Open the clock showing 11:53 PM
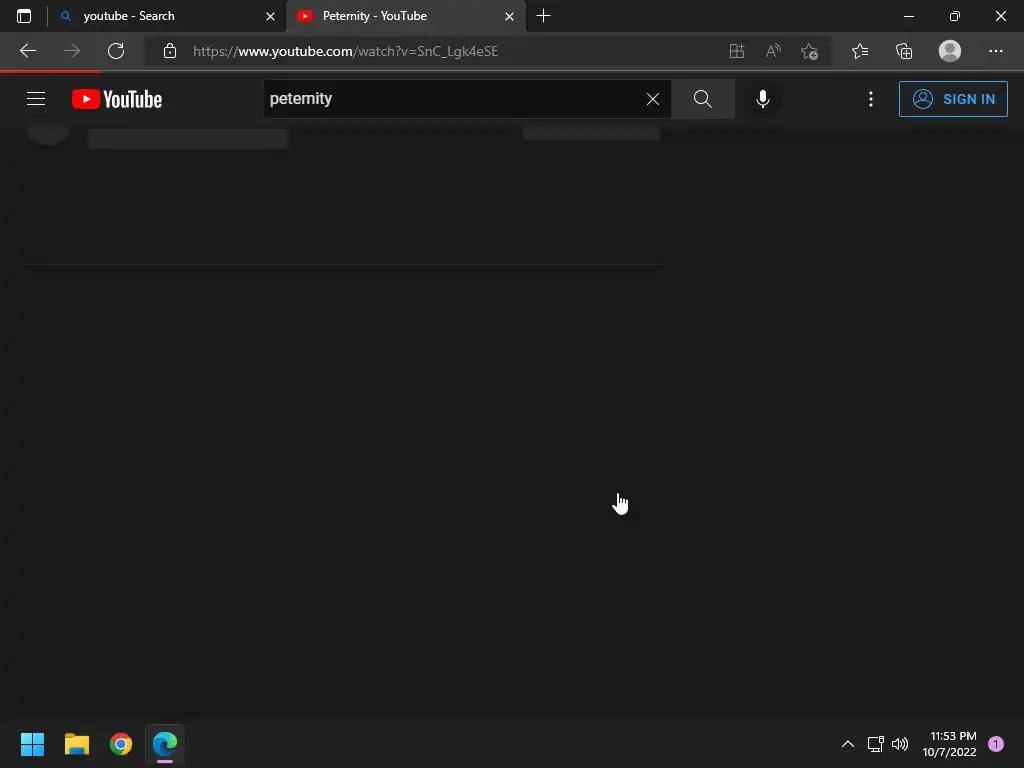 pyautogui.click(x=949, y=744)
